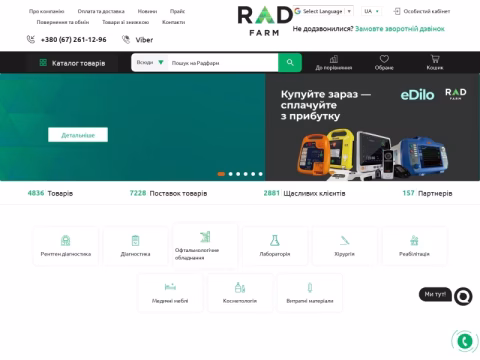Open the Ophthalmic equipment category icon
The image size is (480, 360).
[x=205, y=237]
